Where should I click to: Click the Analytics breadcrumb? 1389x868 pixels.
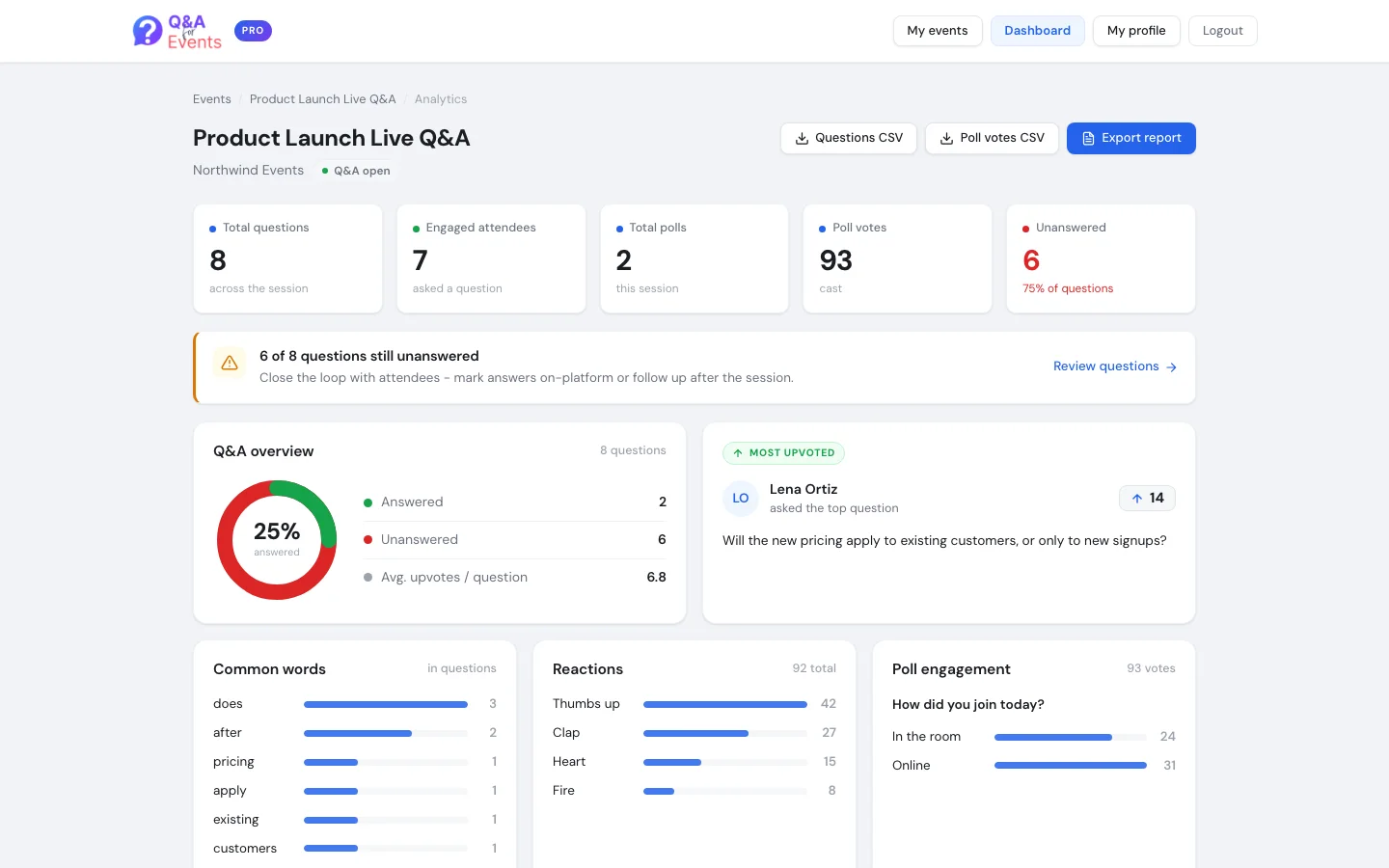441,99
